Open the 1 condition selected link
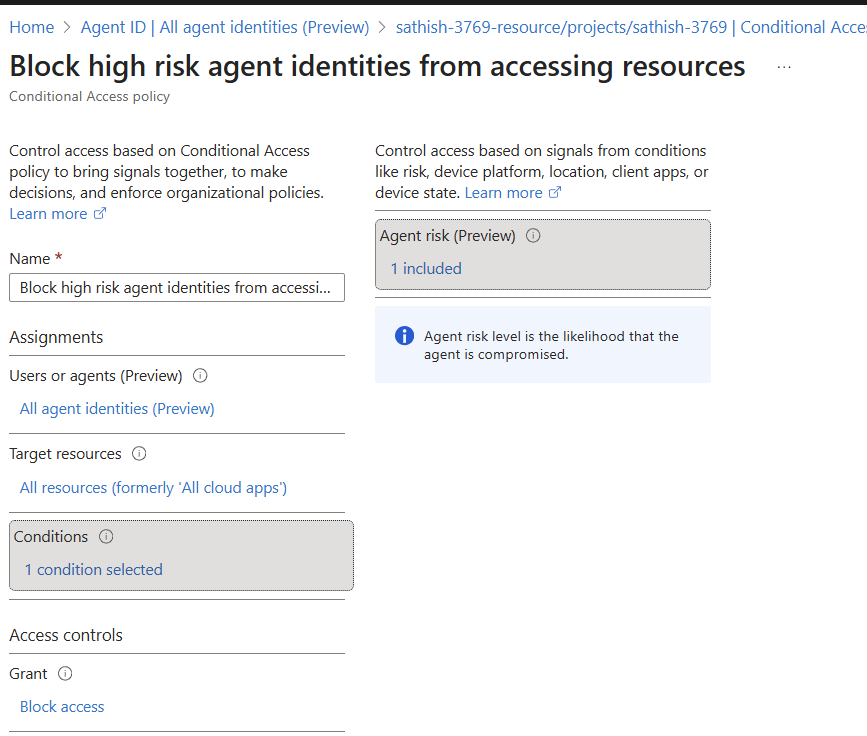The height and width of the screenshot is (736, 867). pyautogui.click(x=93, y=570)
